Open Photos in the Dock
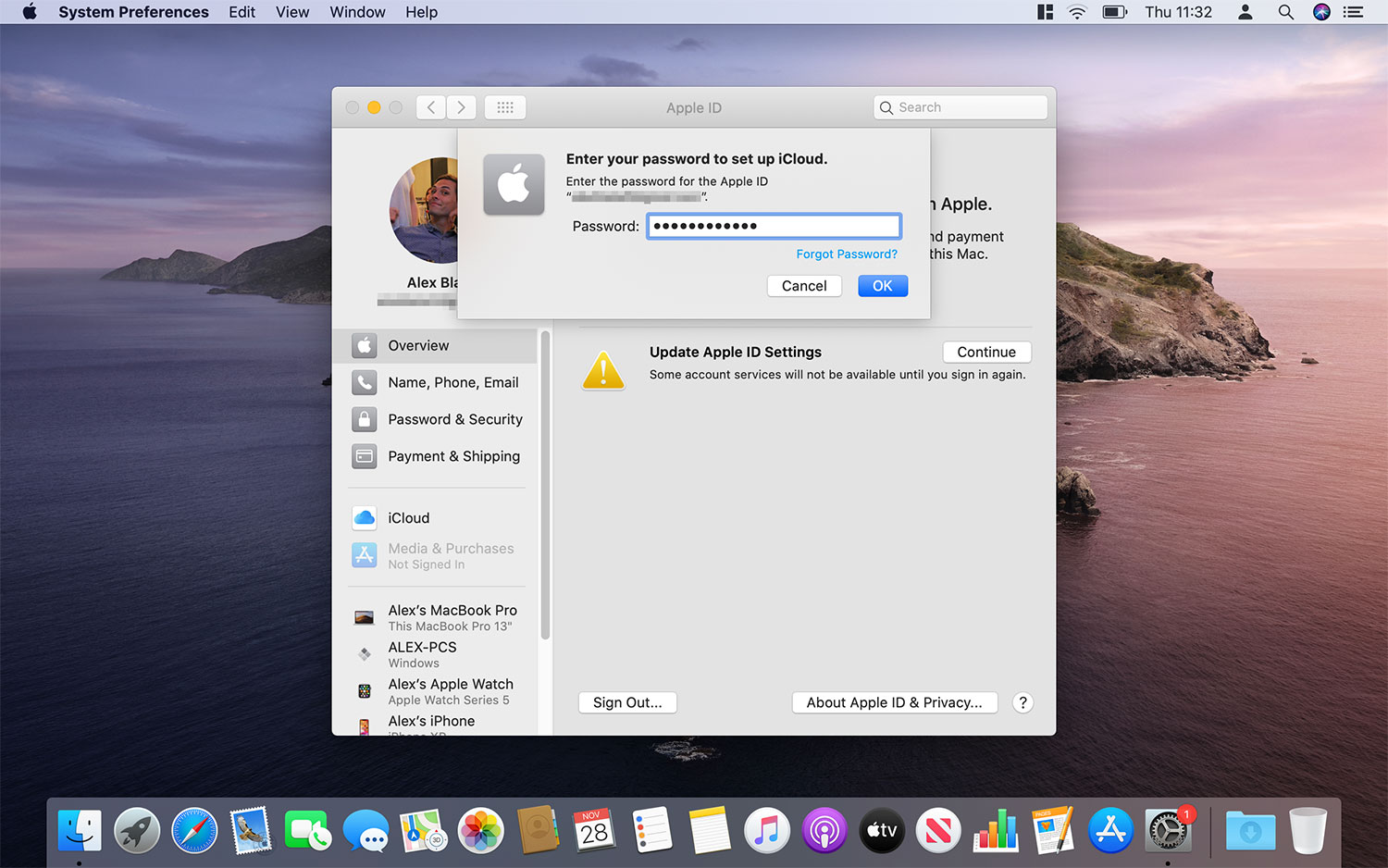Viewport: 1388px width, 868px height. tap(480, 830)
